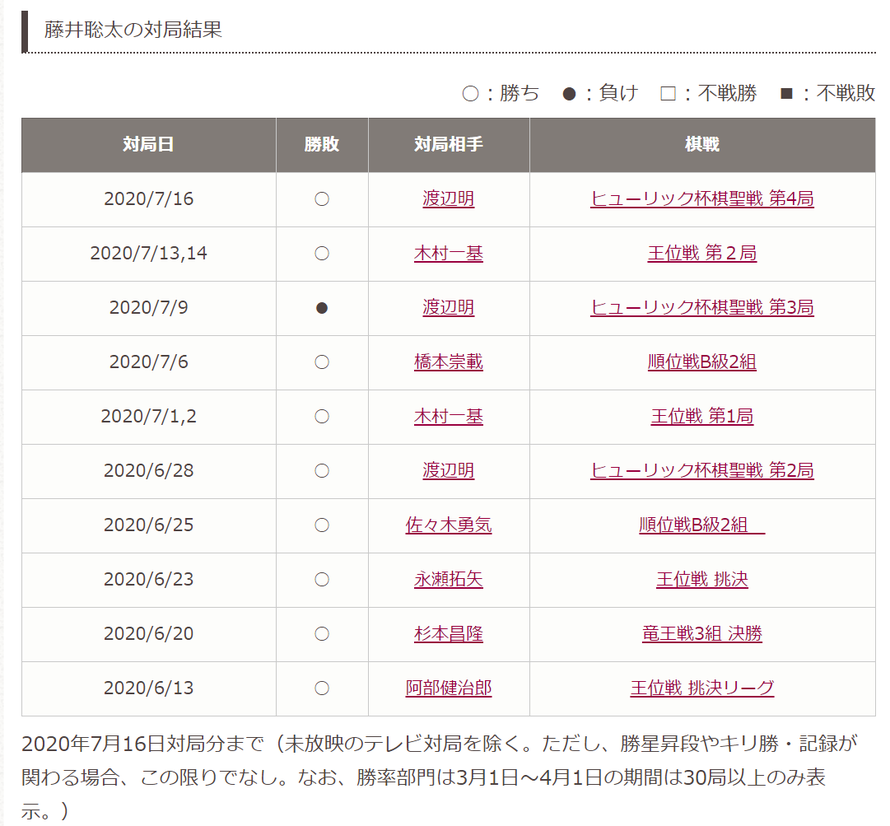The height and width of the screenshot is (826, 890).
Task: Click the 棋戦 column header
Action: point(702,145)
